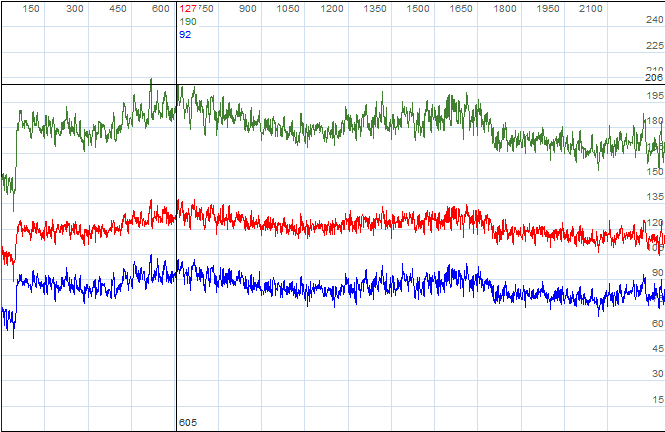Click the 206 level label on right axis

pos(654,78)
